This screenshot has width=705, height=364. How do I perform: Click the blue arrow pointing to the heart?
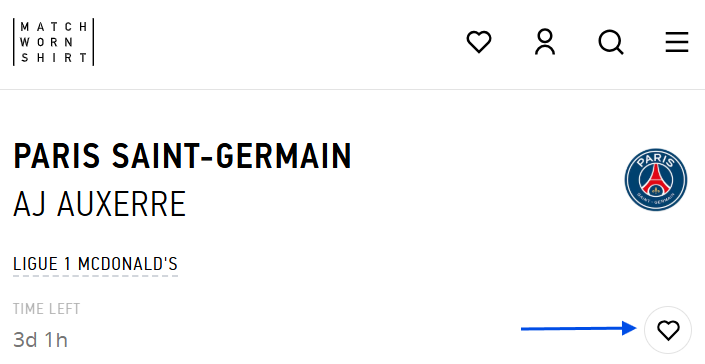tap(579, 328)
